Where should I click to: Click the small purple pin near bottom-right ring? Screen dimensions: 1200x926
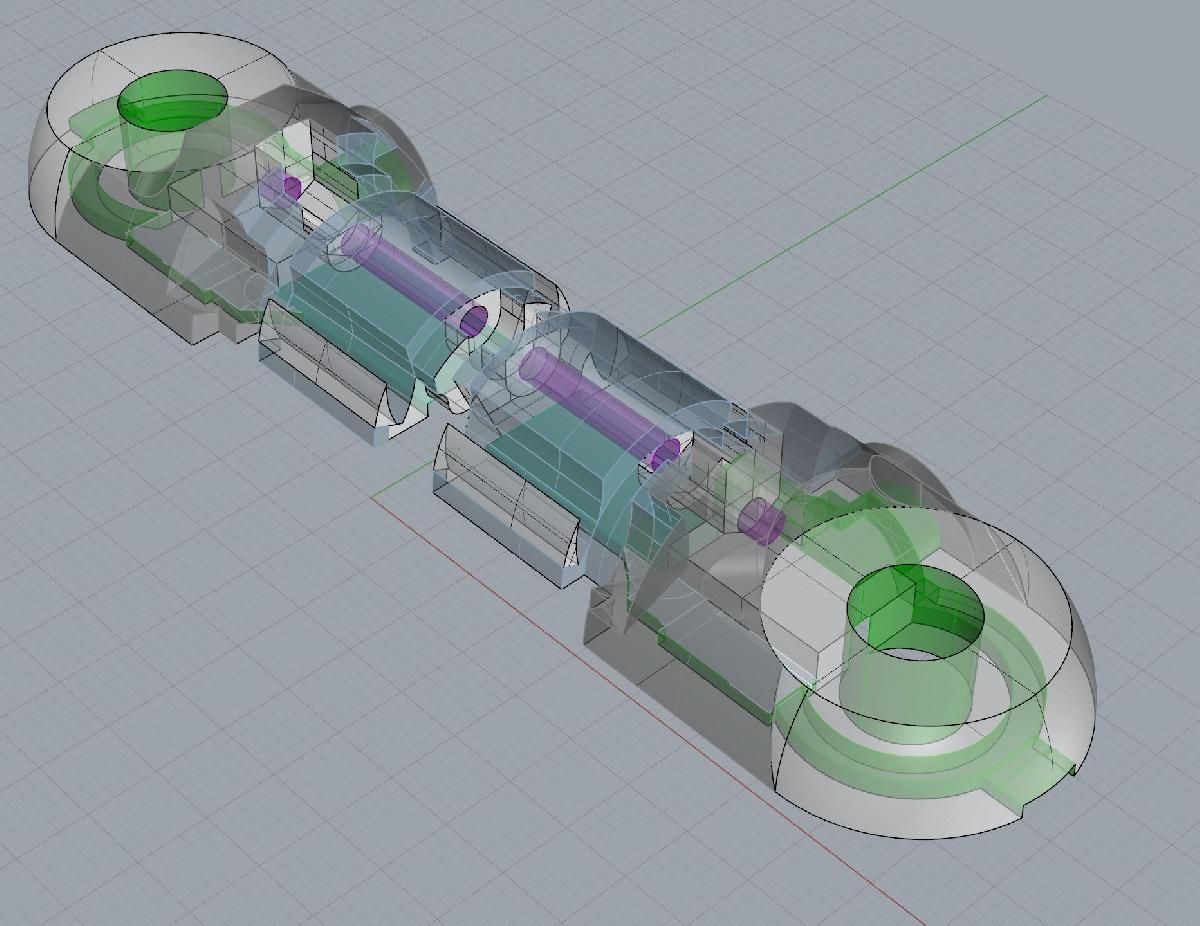click(760, 521)
